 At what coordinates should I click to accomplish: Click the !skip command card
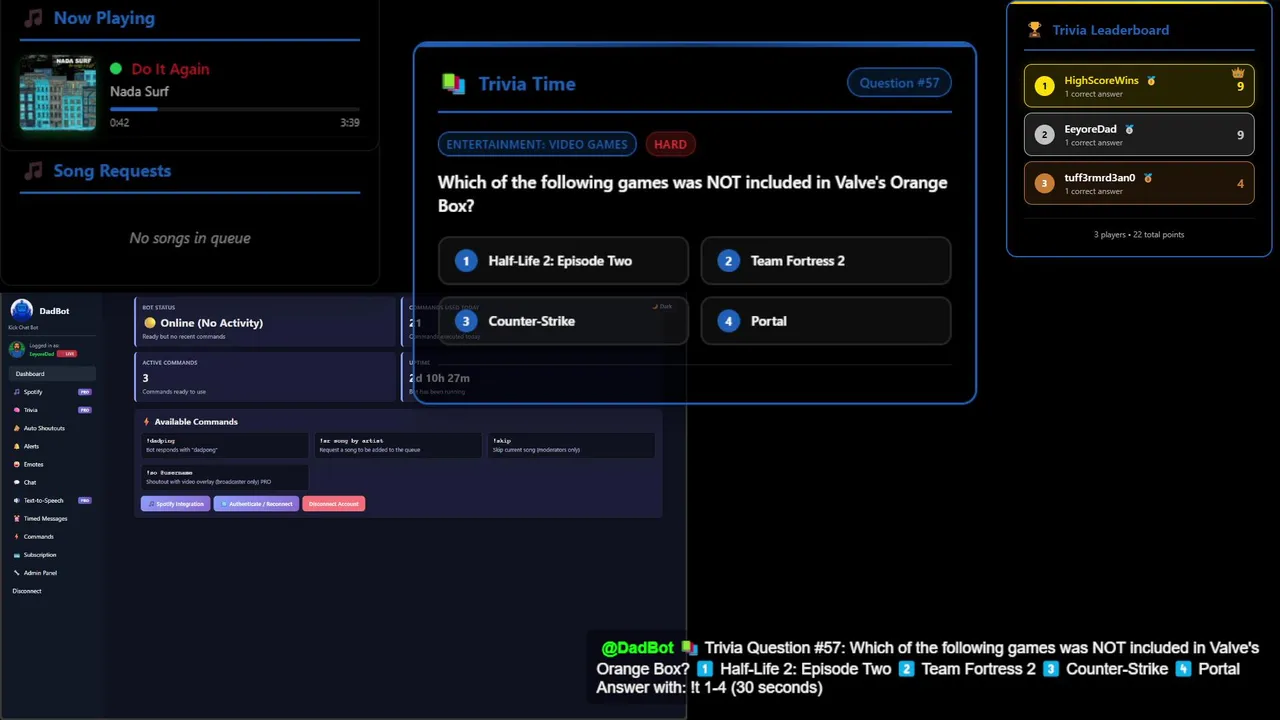coord(572,445)
